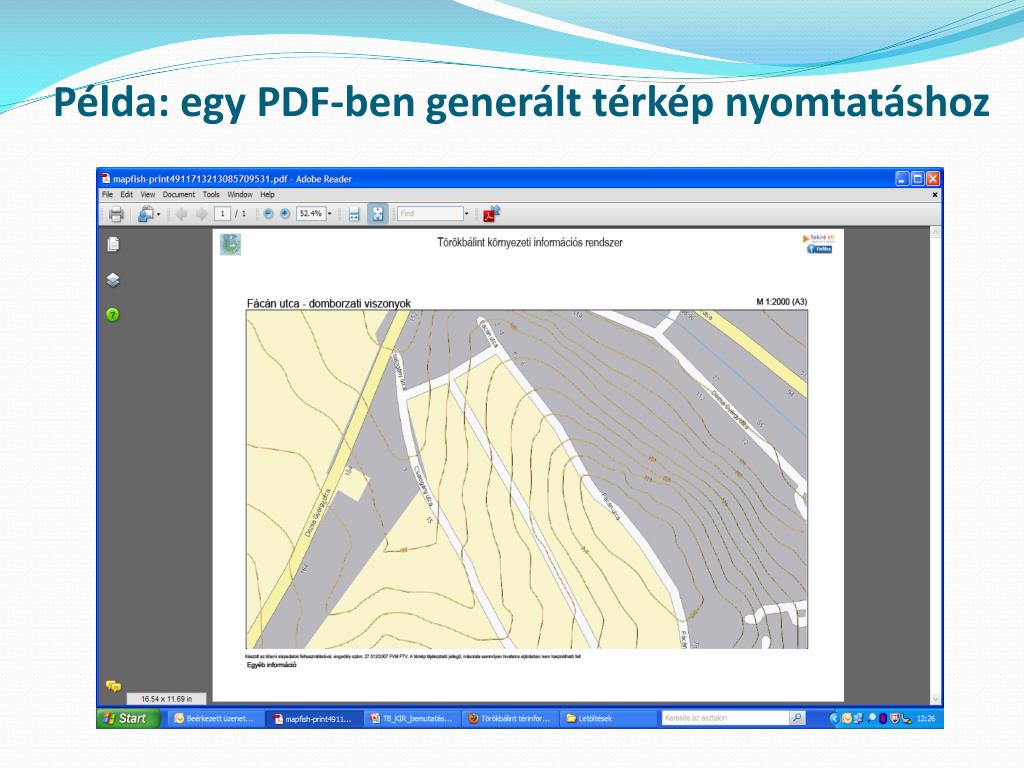Open the Document menu
This screenshot has width=1024, height=768.
[179, 195]
